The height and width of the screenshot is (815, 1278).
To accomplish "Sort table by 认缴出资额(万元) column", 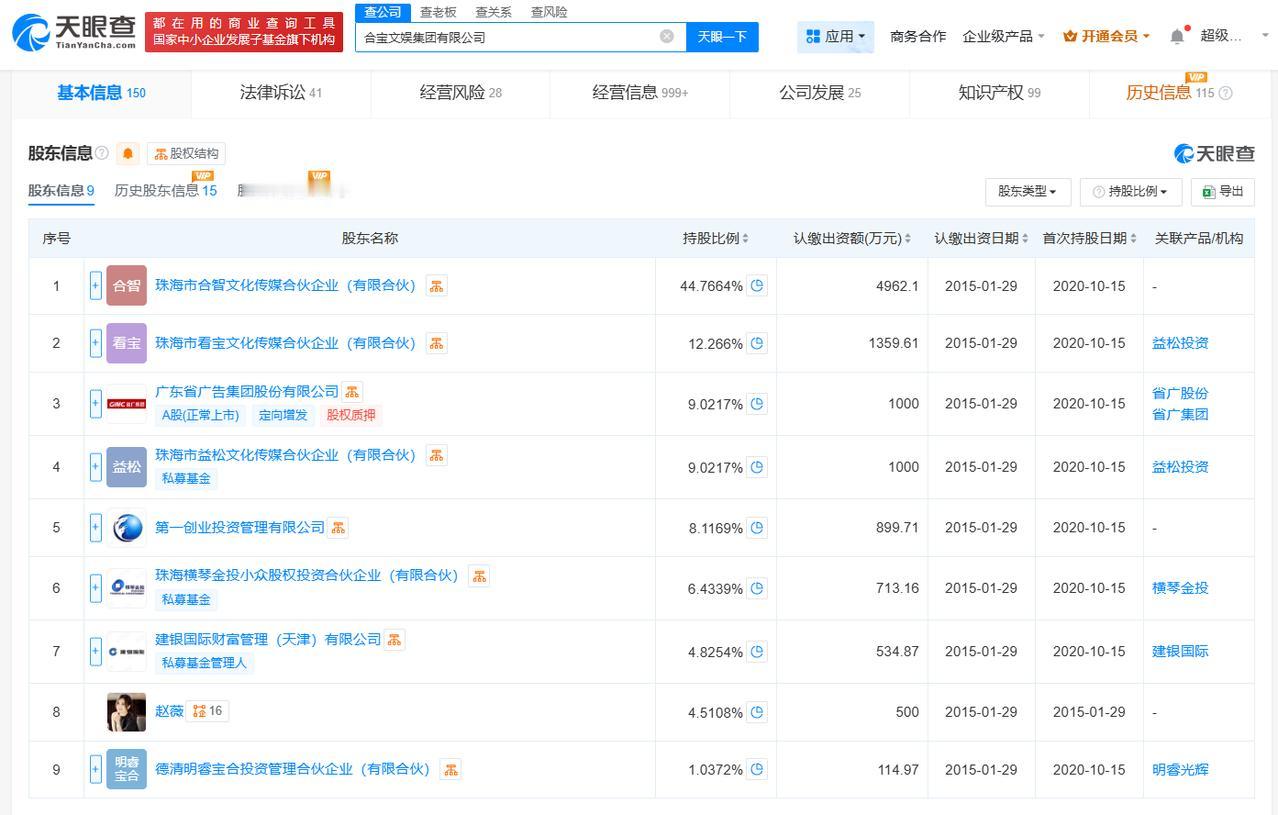I will click(852, 238).
